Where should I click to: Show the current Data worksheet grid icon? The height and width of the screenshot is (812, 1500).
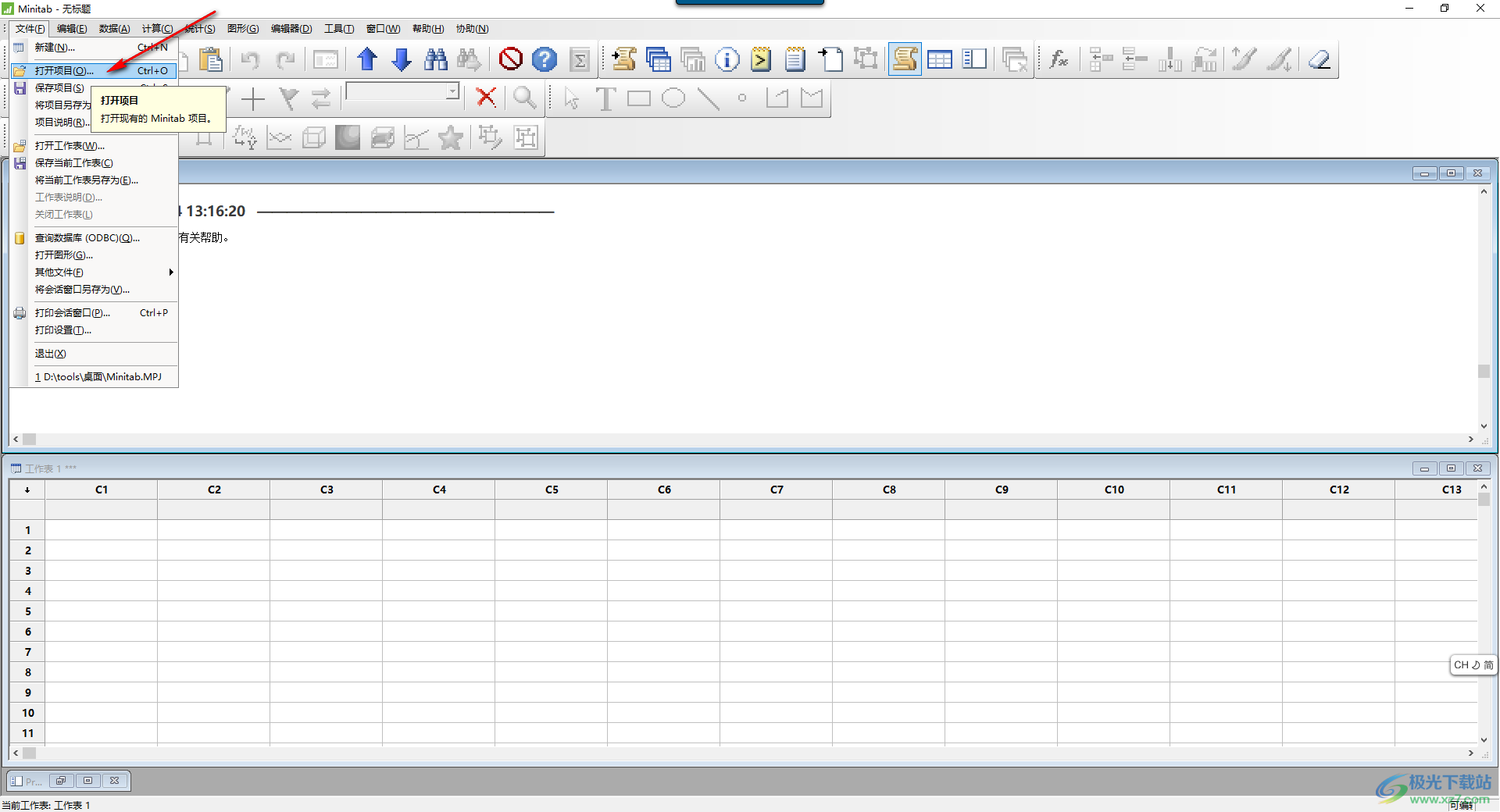point(940,59)
